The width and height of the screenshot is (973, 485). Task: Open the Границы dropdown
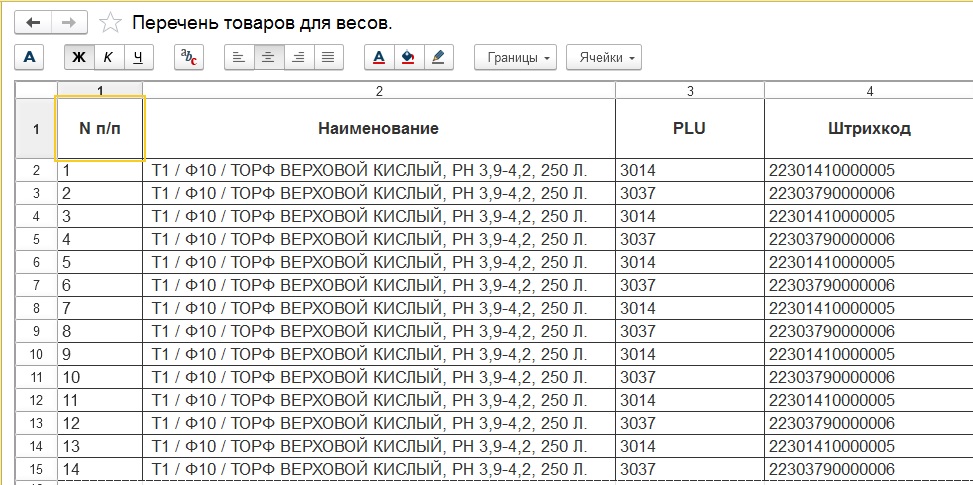pyautogui.click(x=519, y=58)
